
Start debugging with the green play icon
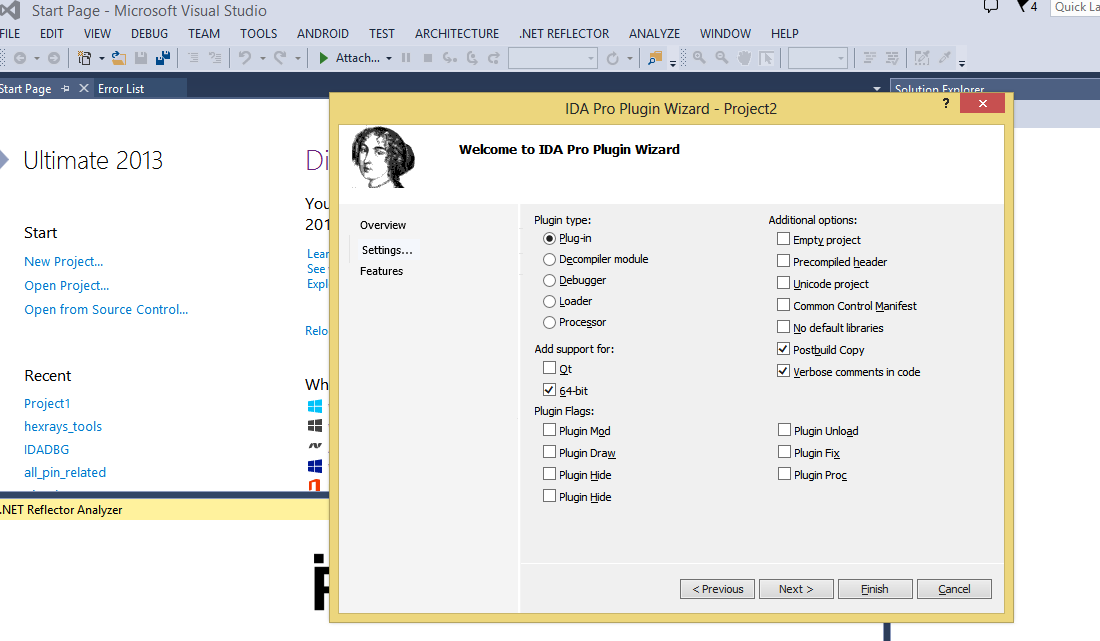[x=323, y=58]
